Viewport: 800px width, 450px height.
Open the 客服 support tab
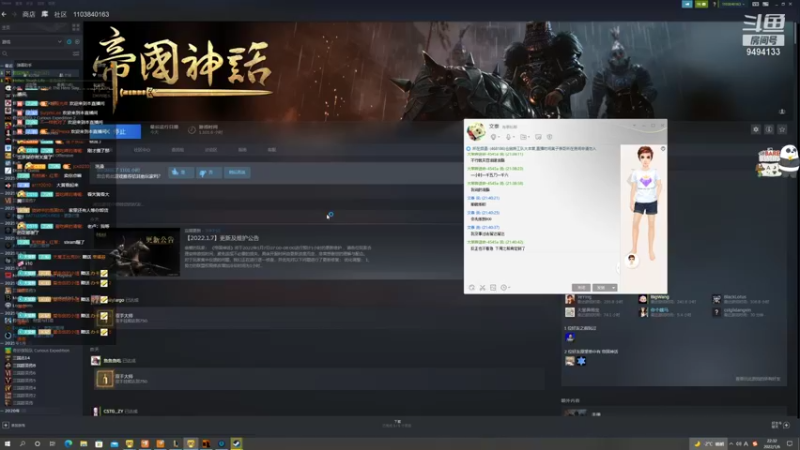tap(271, 150)
